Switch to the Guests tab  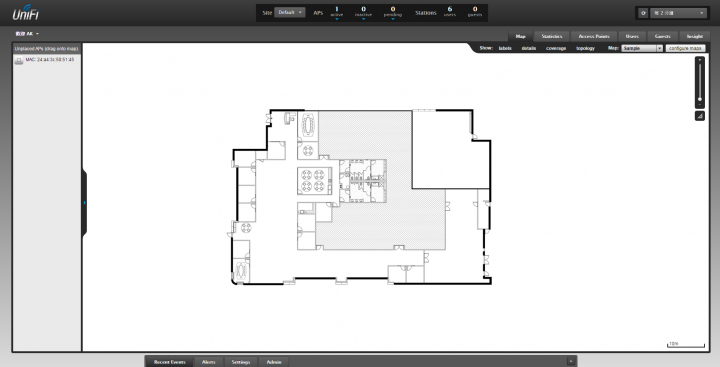pos(662,36)
